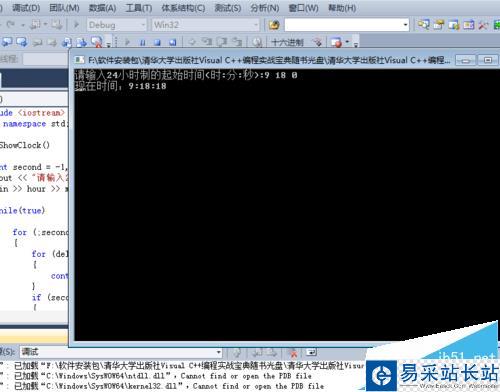Click the <iostream> include text

[x=41, y=113]
